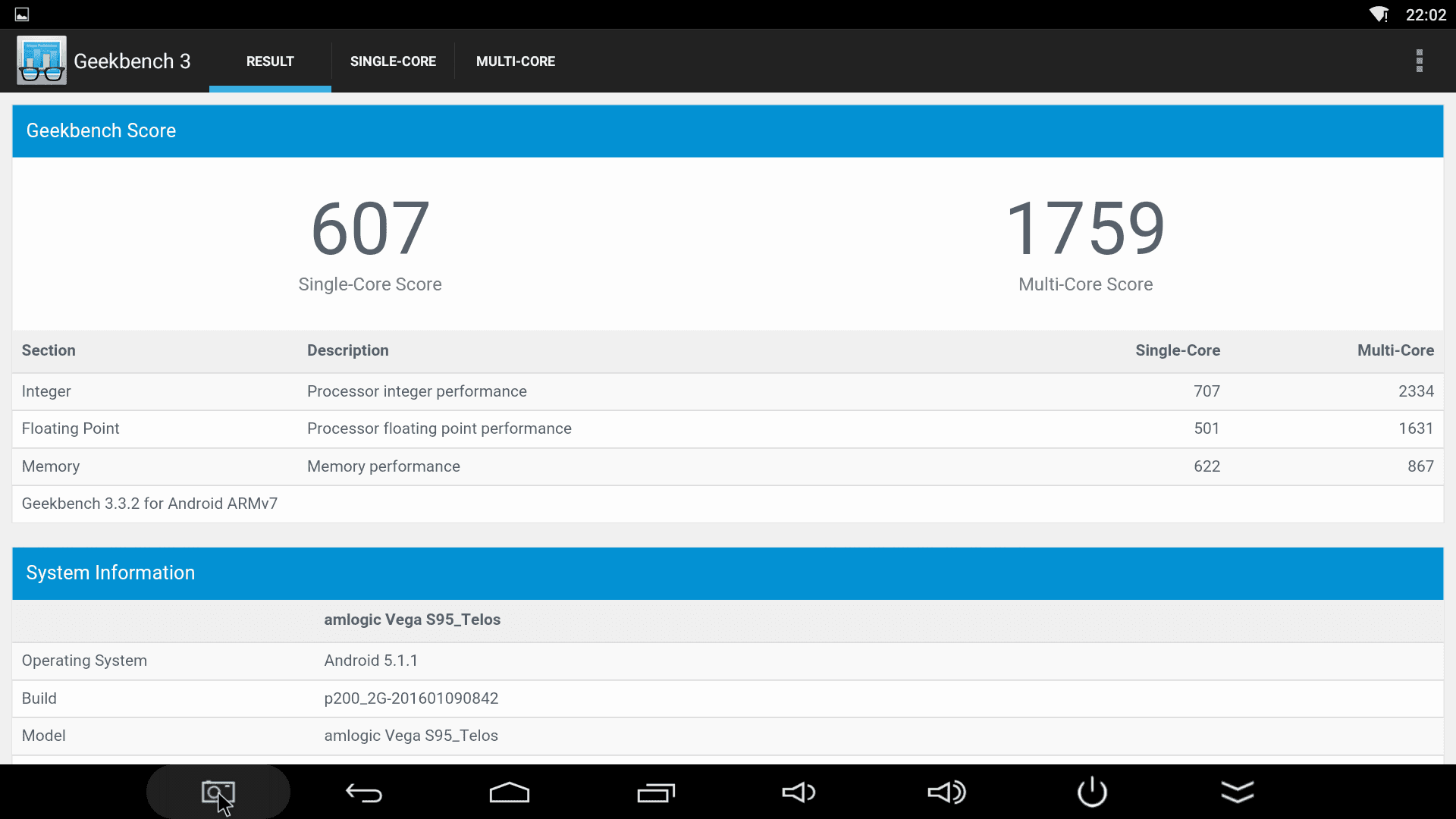Take a screenshot with the navigation bar icon
Viewport: 1456px width, 819px height.
coord(218,792)
